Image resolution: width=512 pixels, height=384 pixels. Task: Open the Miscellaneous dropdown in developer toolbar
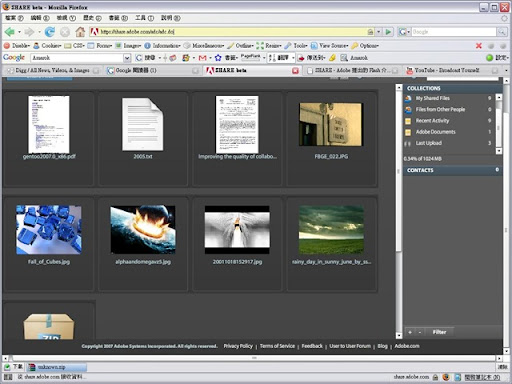(x=204, y=46)
